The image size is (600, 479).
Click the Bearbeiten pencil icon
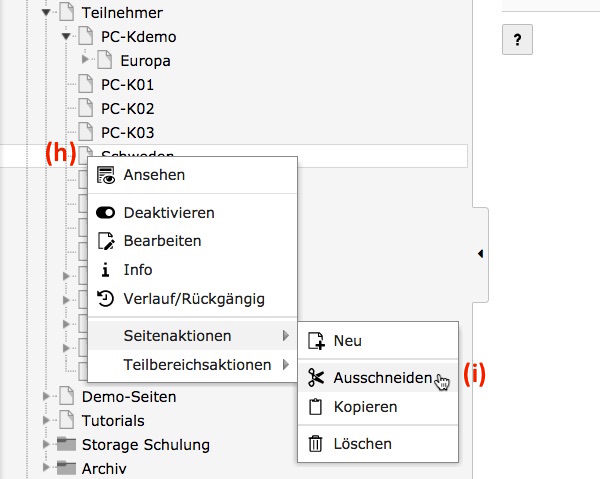[x=105, y=241]
